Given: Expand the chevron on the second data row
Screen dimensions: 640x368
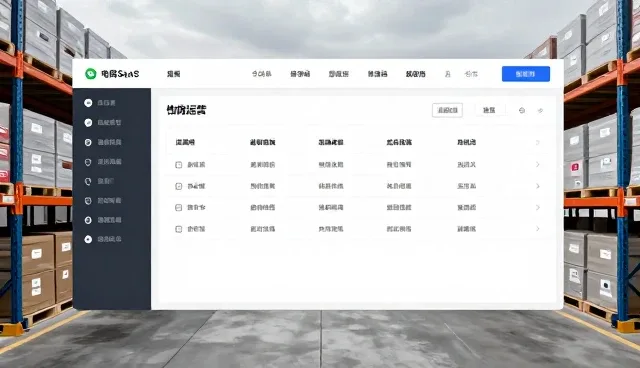Looking at the screenshot, I should click(x=538, y=186).
